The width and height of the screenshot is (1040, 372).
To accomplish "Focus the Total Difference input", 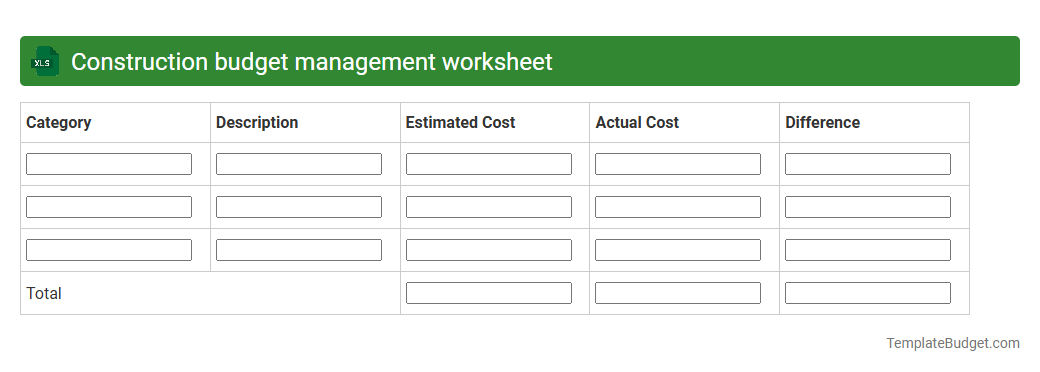I will 868,293.
